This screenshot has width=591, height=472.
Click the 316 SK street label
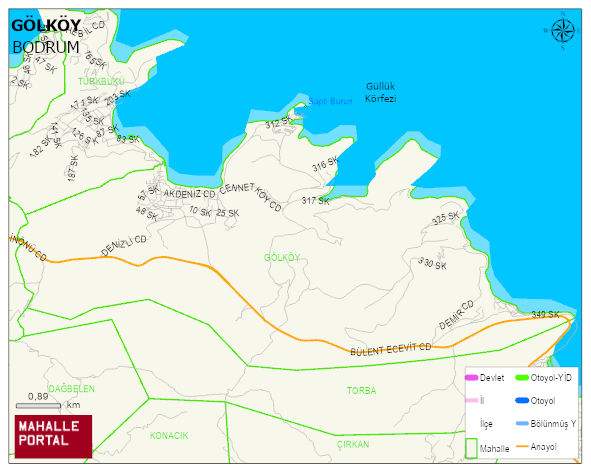coord(325,164)
